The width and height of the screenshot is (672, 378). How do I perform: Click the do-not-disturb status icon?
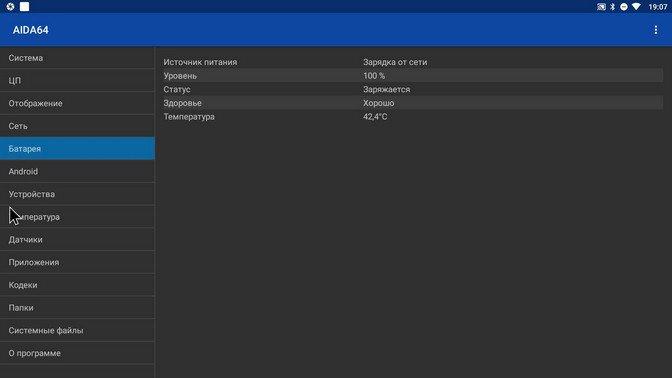coord(624,7)
